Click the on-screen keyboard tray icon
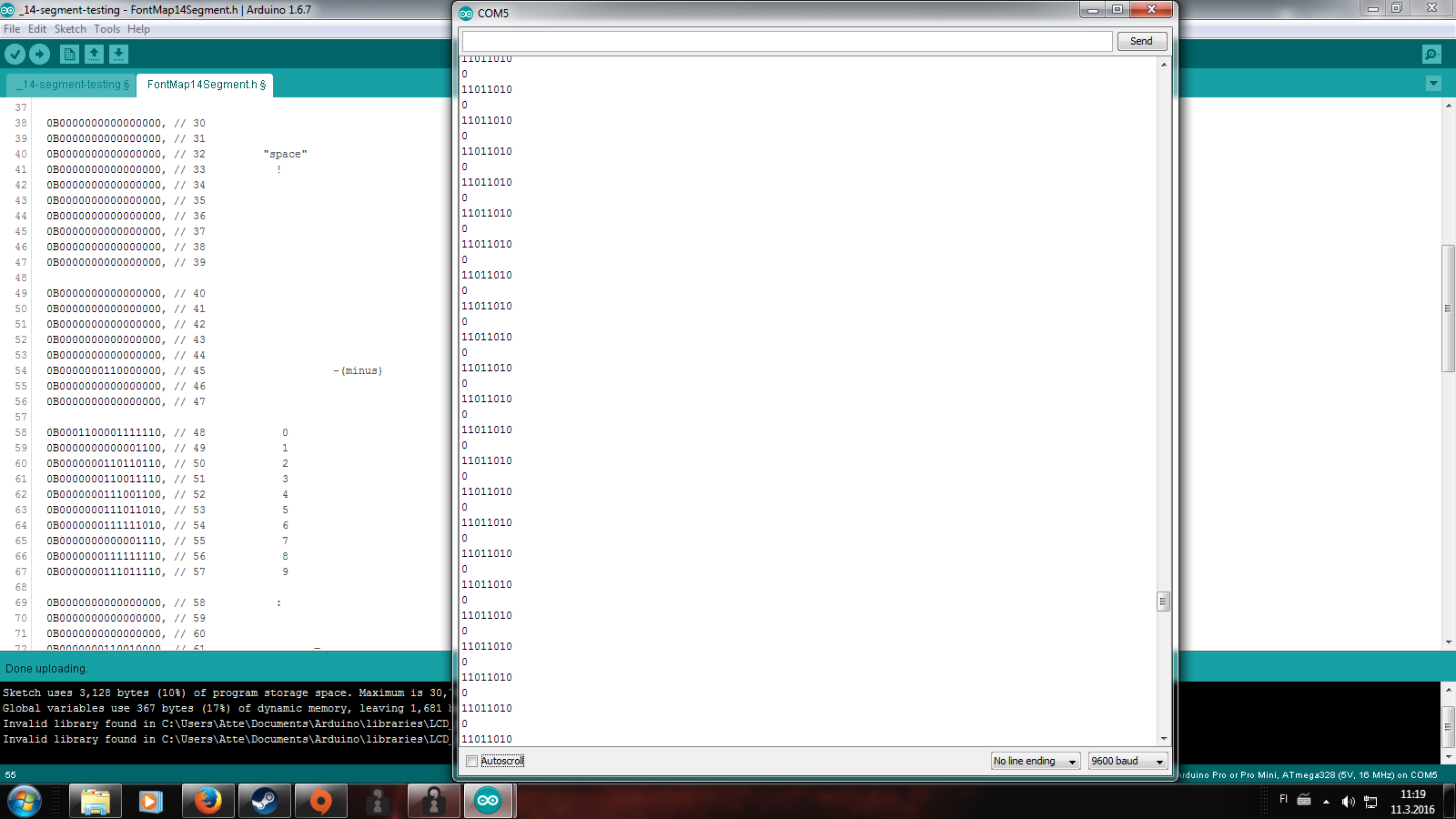The height and width of the screenshot is (819, 1456). tap(1304, 801)
